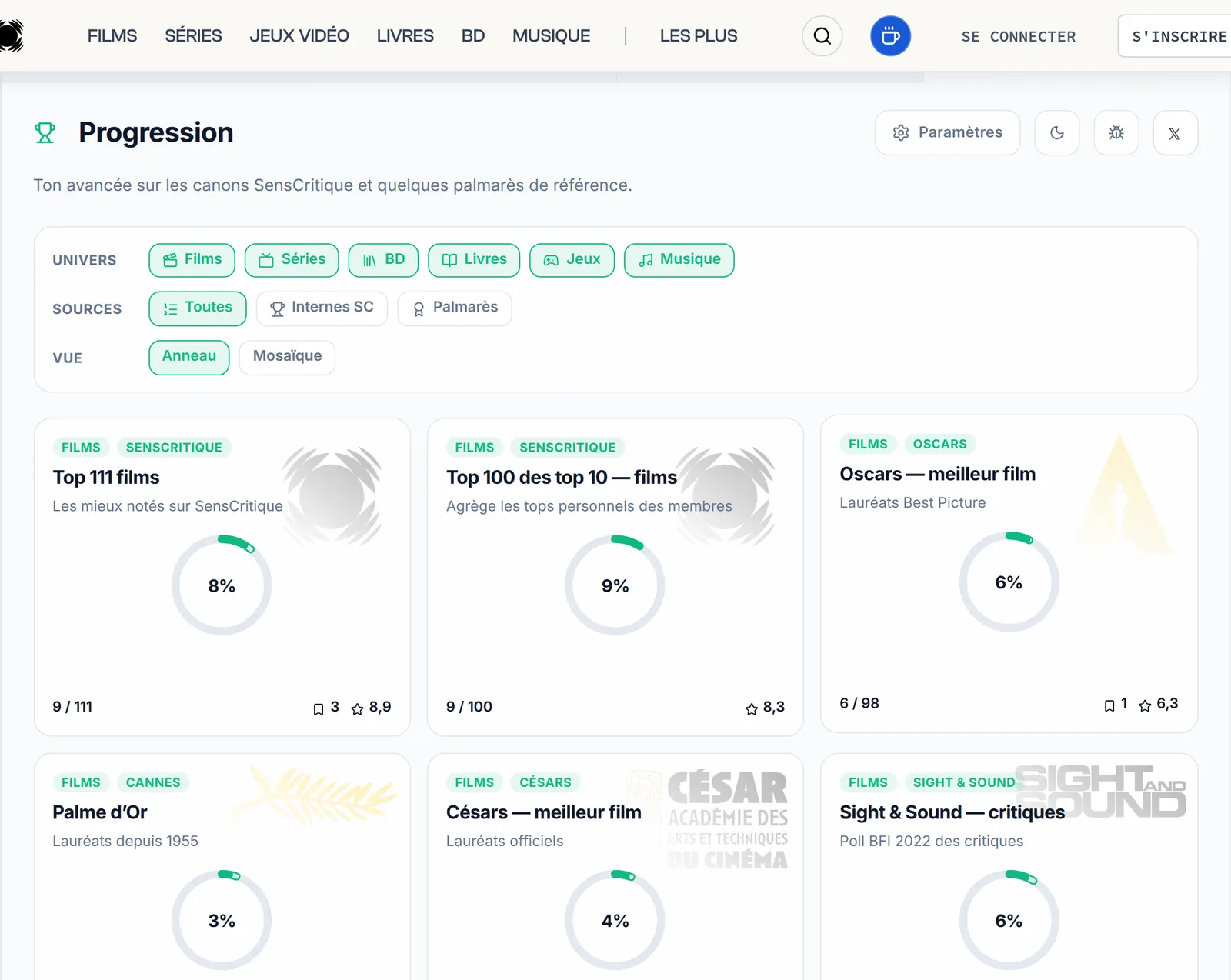Open JEUX VIDÉO in top navigation
The image size is (1231, 980).
click(x=299, y=36)
